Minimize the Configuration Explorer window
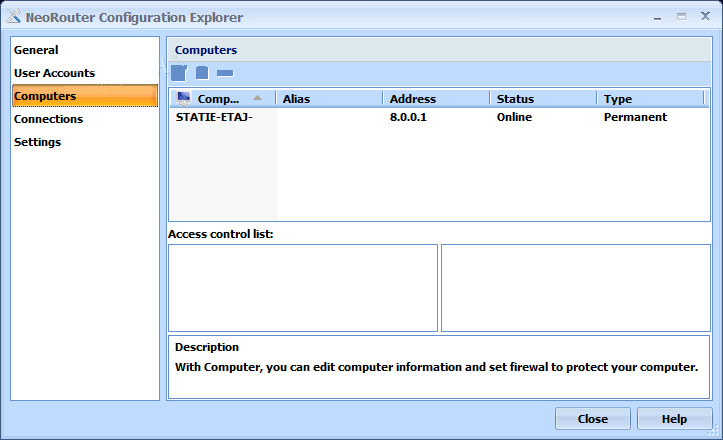 pos(658,18)
